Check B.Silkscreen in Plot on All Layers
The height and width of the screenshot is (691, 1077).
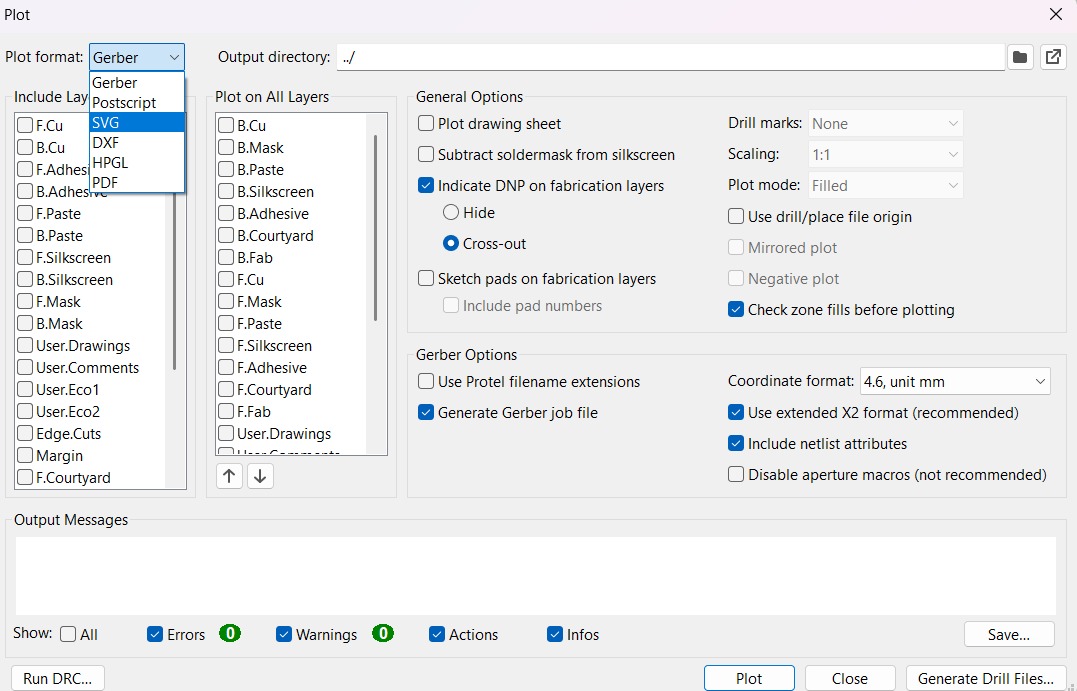point(226,192)
